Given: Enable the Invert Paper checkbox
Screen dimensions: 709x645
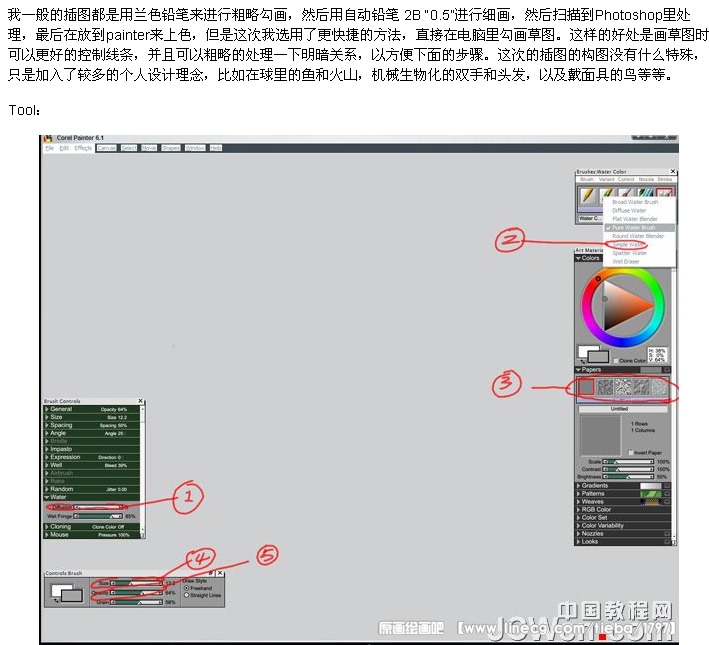Looking at the screenshot, I should 631,452.
